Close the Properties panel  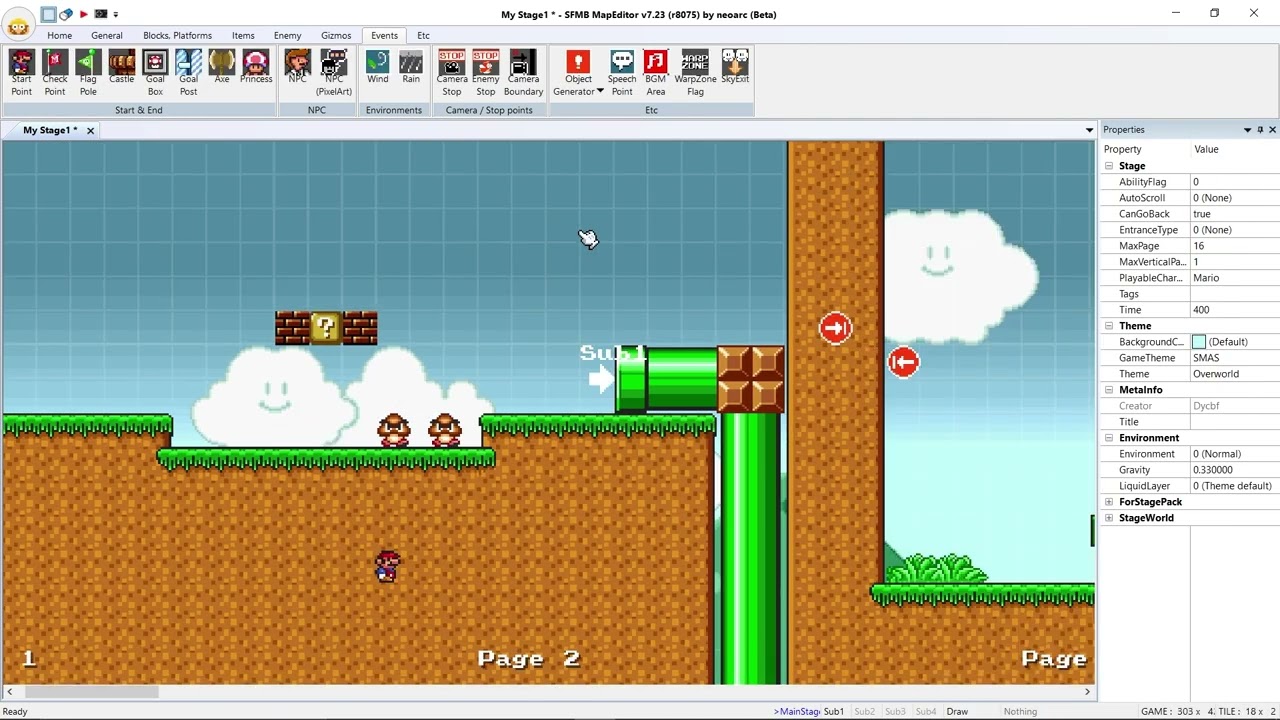pos(1272,130)
